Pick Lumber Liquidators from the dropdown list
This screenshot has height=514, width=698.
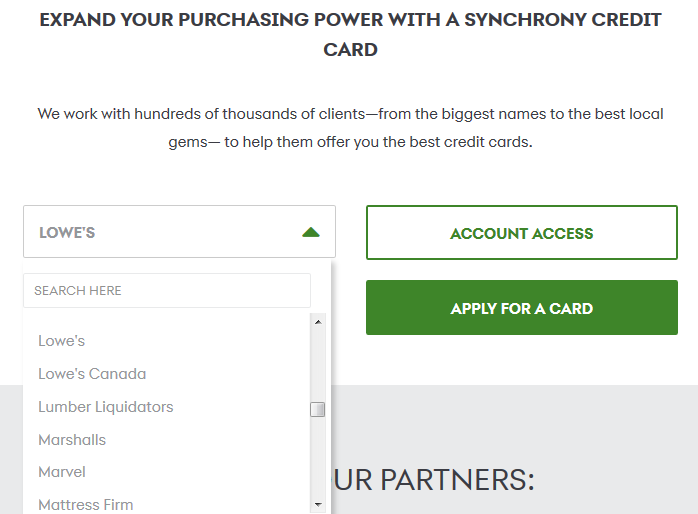106,407
